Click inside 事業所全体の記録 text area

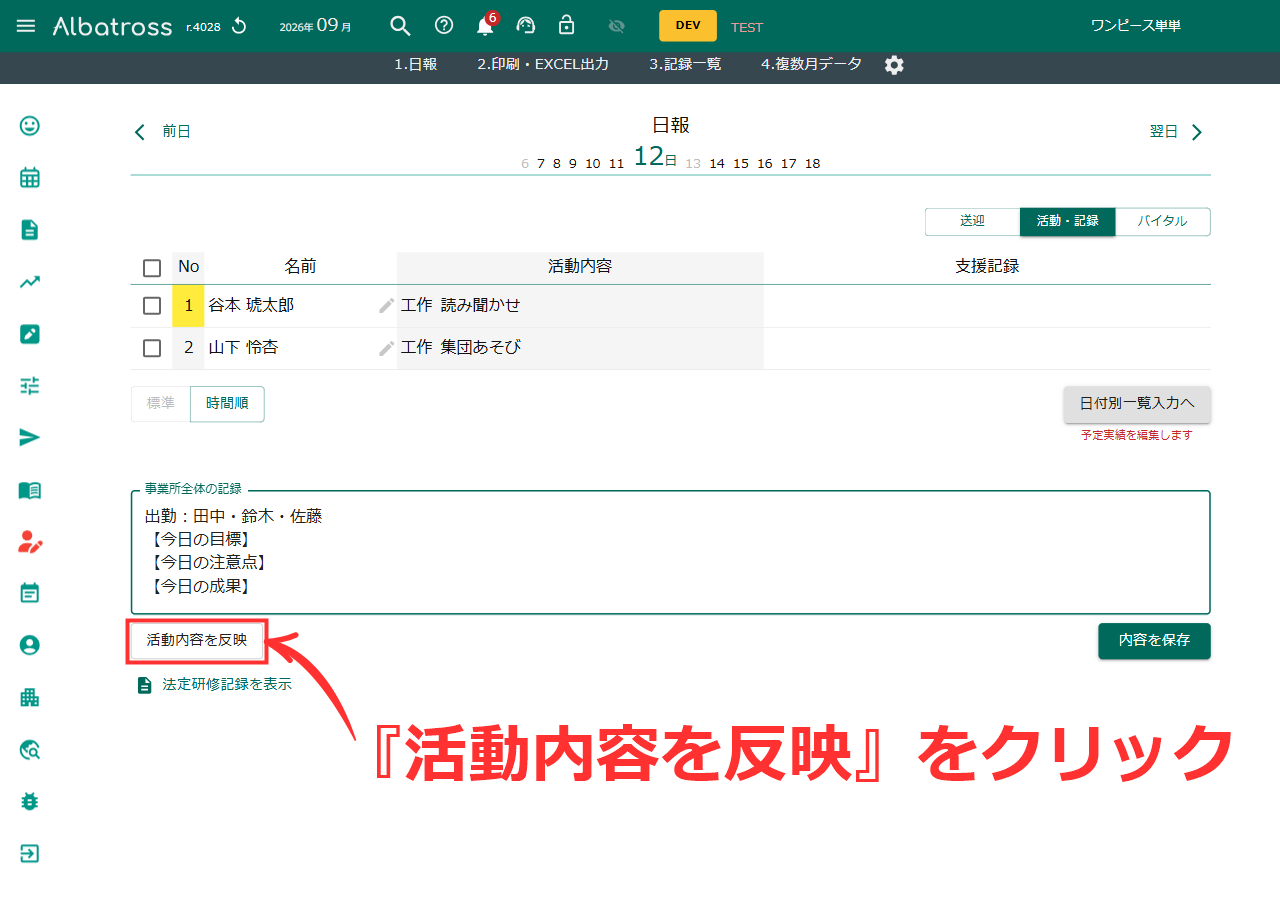670,552
